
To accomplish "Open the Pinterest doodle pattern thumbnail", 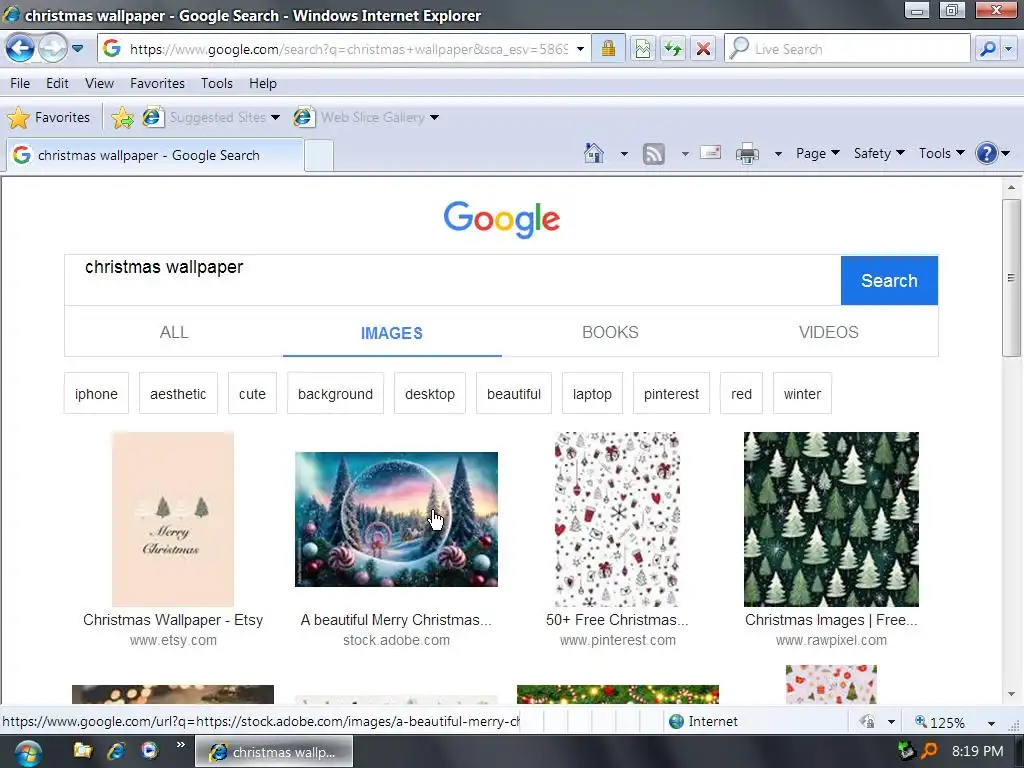I will tap(617, 519).
